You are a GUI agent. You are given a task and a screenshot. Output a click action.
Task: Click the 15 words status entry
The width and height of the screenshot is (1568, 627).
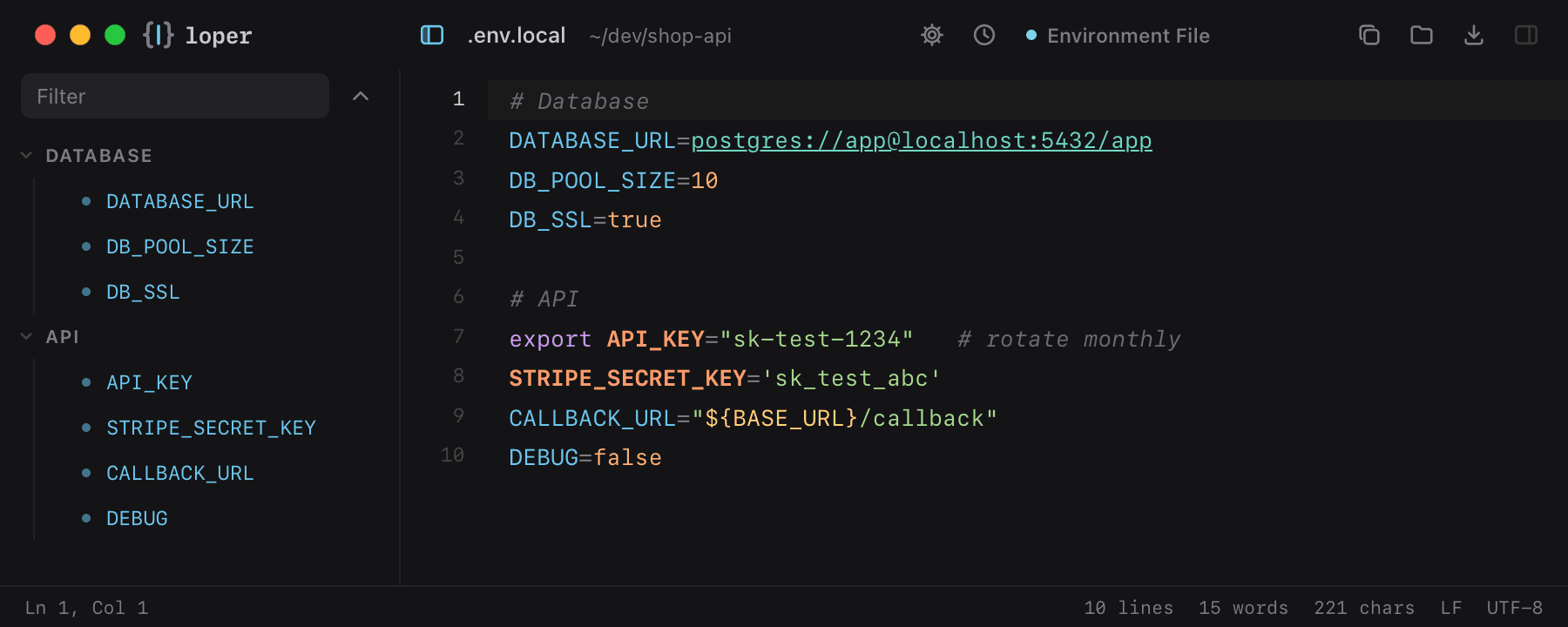pyautogui.click(x=1244, y=608)
